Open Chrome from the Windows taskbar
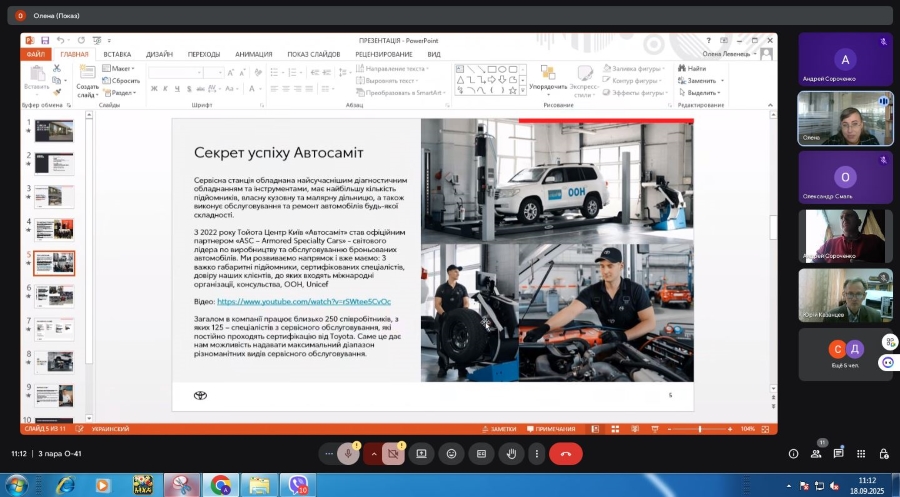 coord(220,485)
